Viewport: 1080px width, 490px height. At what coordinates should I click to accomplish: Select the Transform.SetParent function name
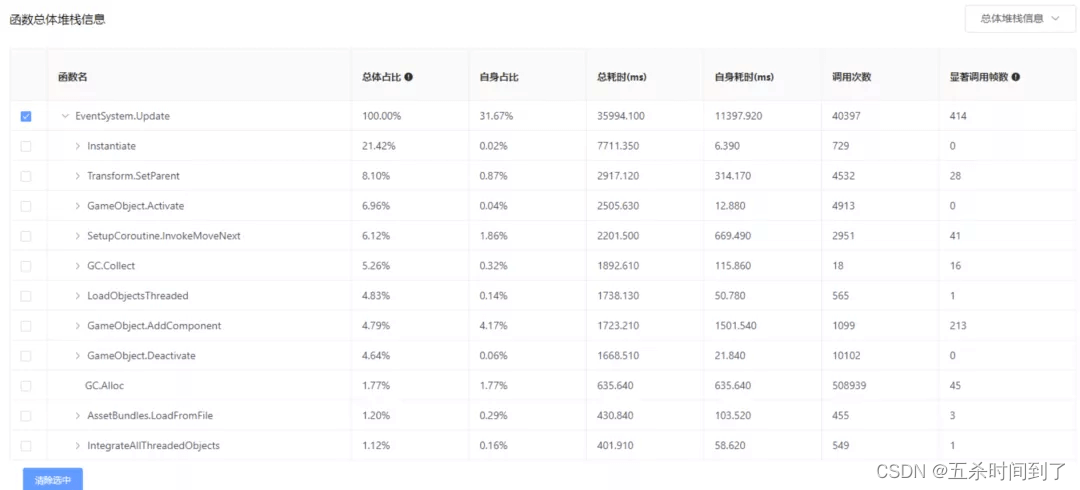[134, 176]
